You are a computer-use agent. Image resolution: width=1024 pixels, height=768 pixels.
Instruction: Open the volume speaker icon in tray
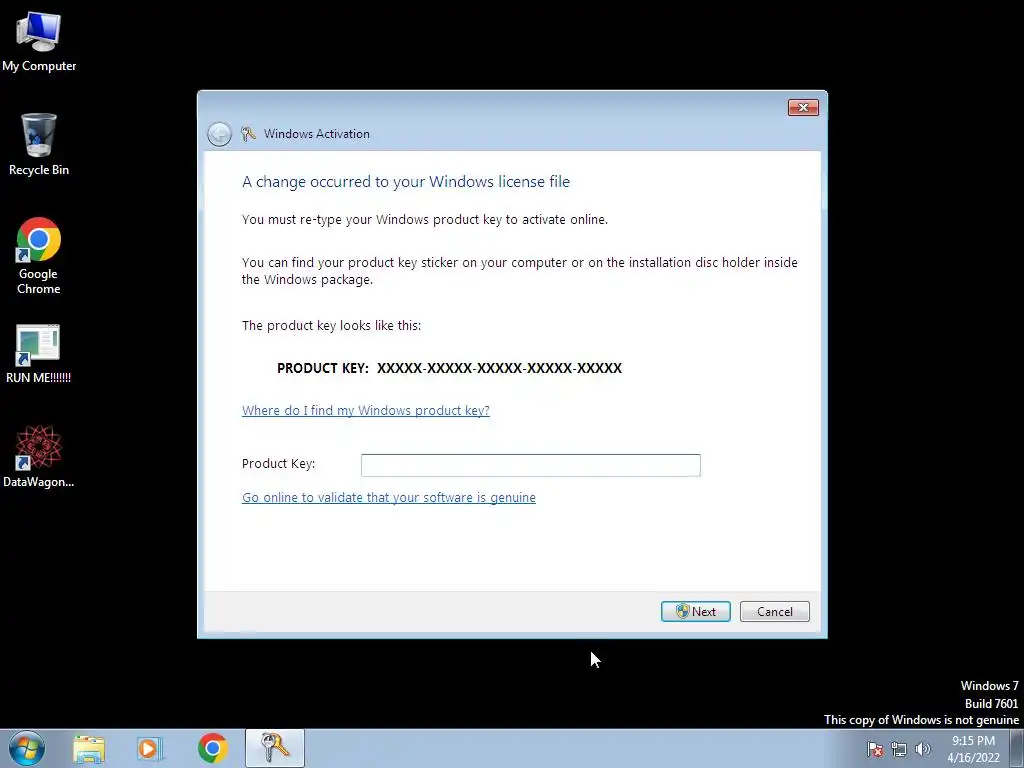point(923,749)
